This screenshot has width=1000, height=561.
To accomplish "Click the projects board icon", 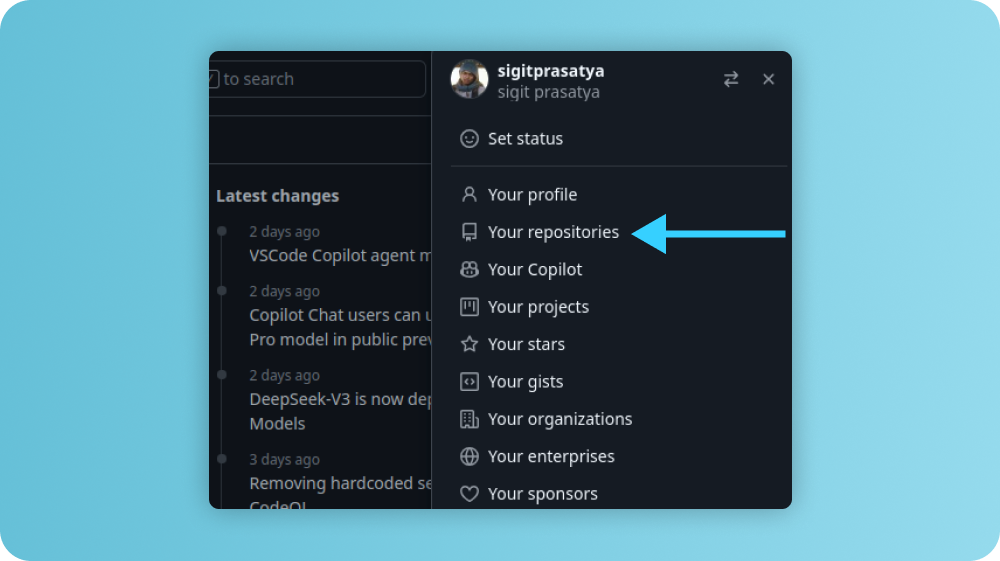I will click(x=469, y=307).
